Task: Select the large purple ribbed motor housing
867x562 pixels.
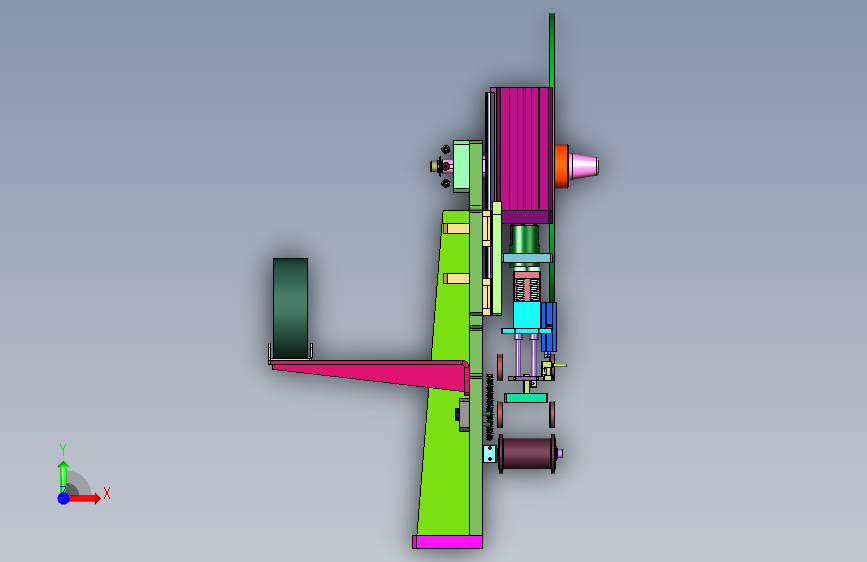Action: [x=523, y=155]
